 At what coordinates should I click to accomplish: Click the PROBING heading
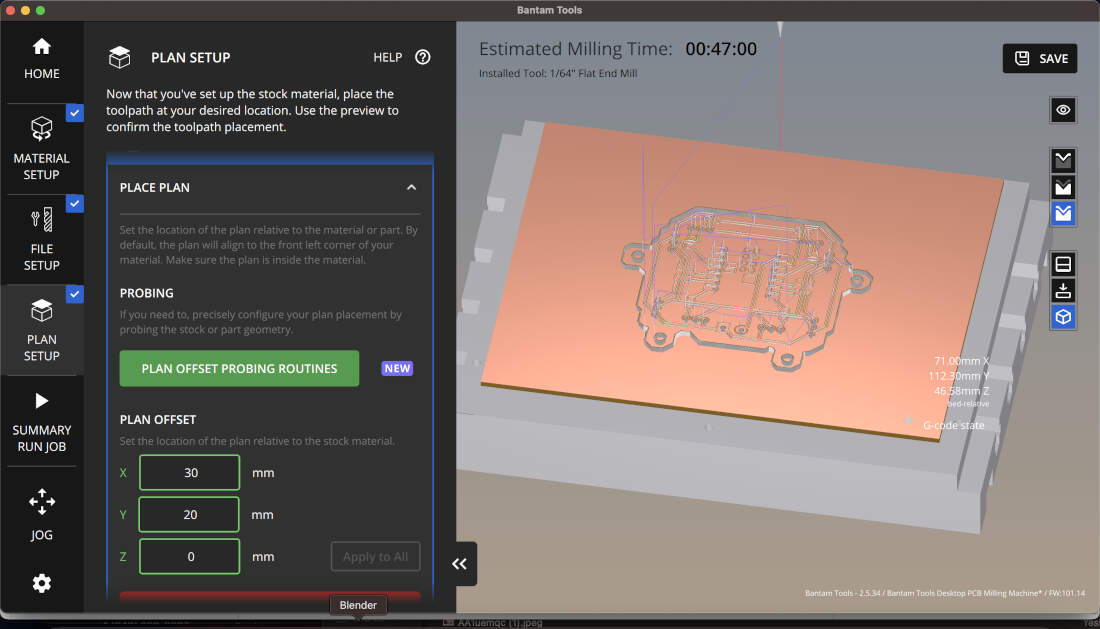(147, 293)
